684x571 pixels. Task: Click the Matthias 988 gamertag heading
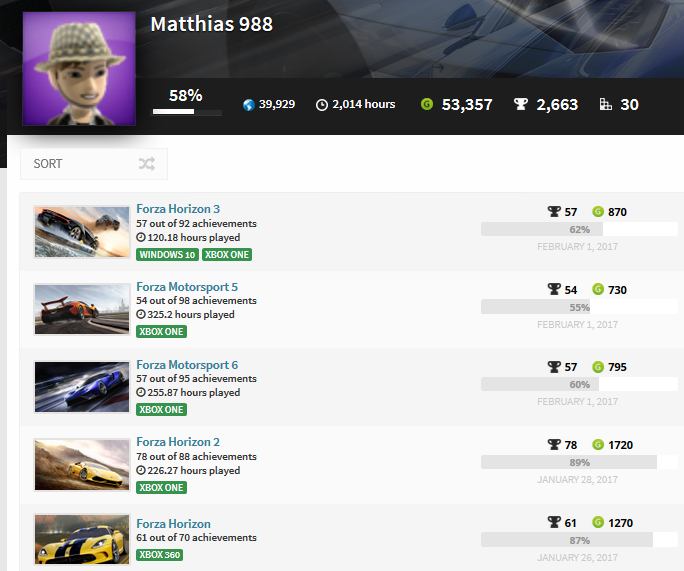point(212,24)
